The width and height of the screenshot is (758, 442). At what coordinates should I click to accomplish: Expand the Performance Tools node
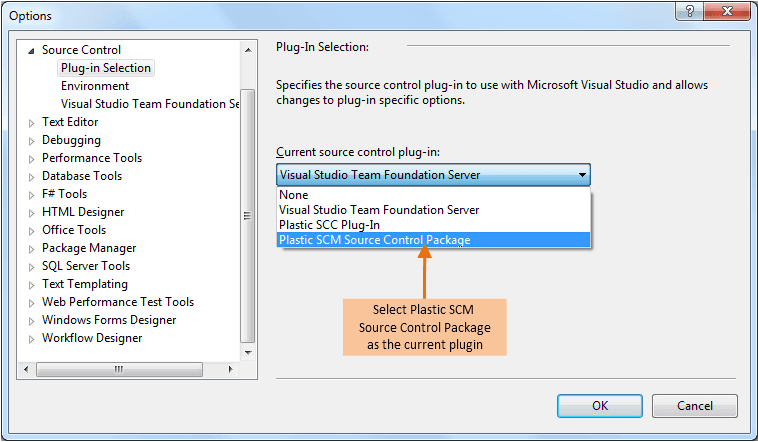pos(31,159)
